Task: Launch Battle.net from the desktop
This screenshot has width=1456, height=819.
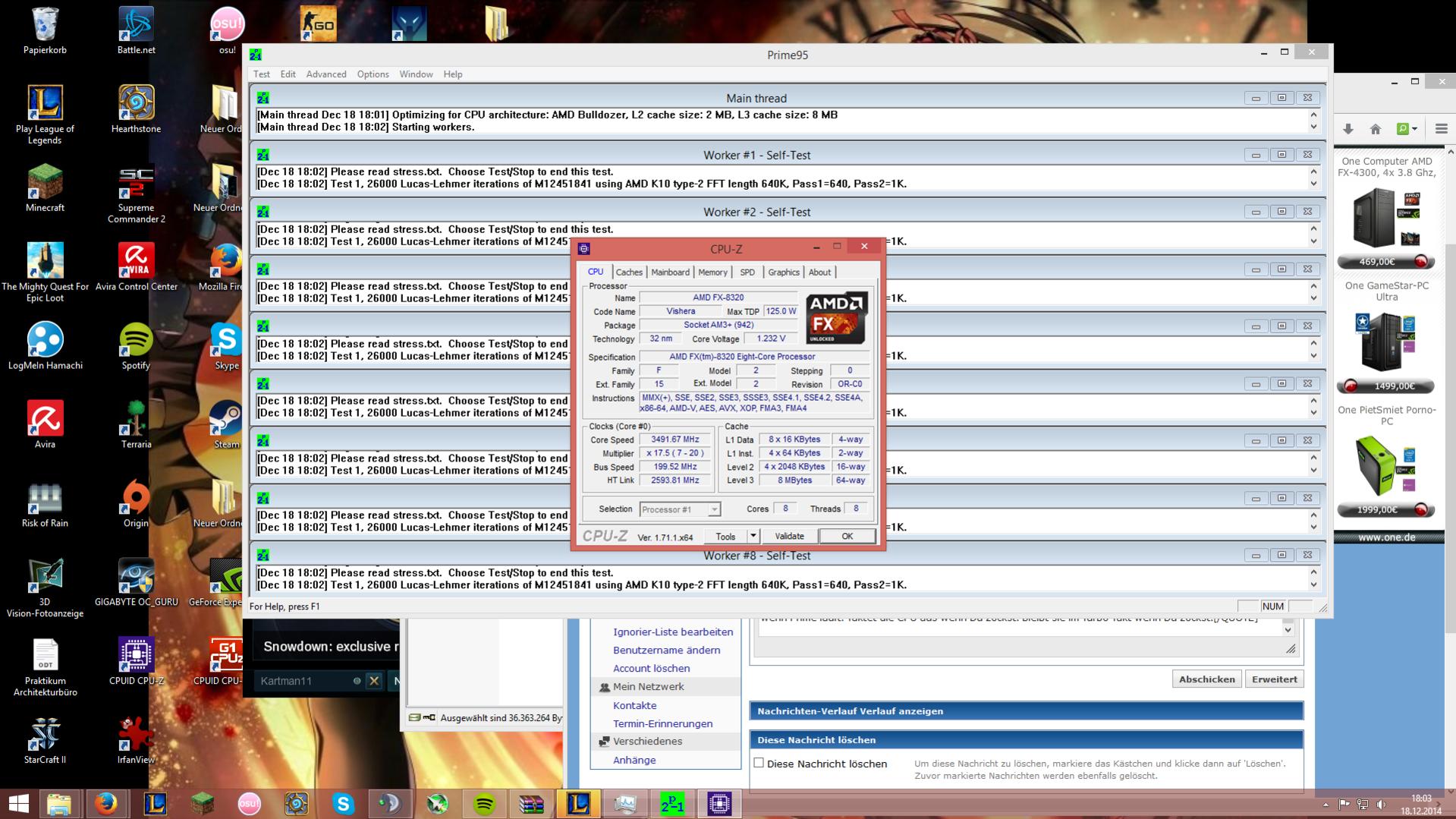Action: [x=136, y=30]
